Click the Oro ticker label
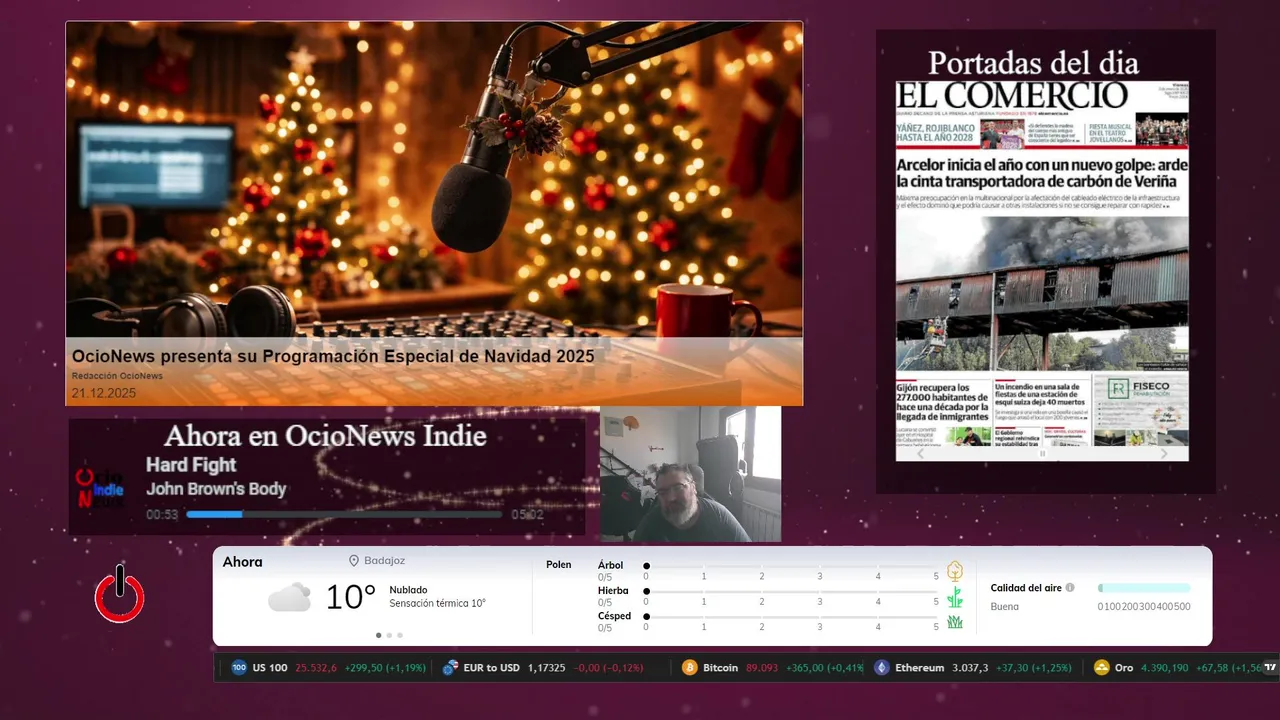The height and width of the screenshot is (720, 1280). [1124, 667]
